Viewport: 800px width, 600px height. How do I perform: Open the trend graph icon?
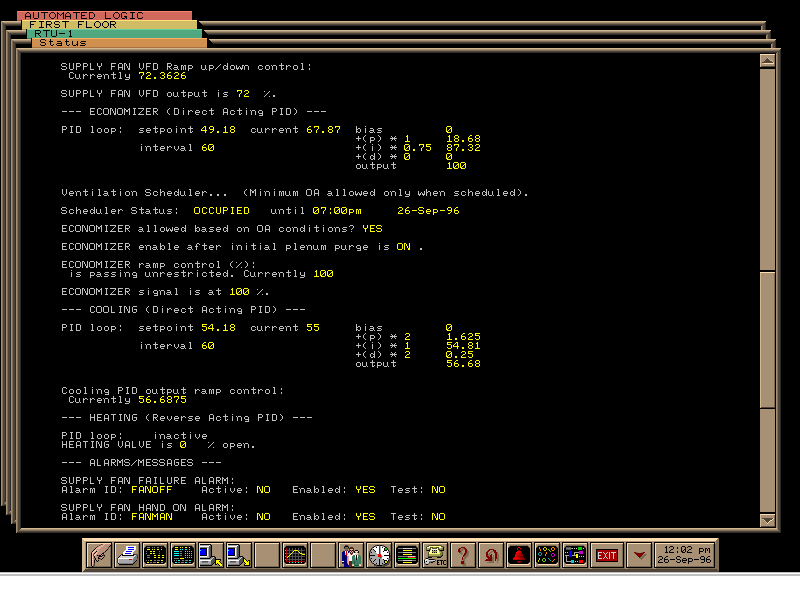(295, 554)
